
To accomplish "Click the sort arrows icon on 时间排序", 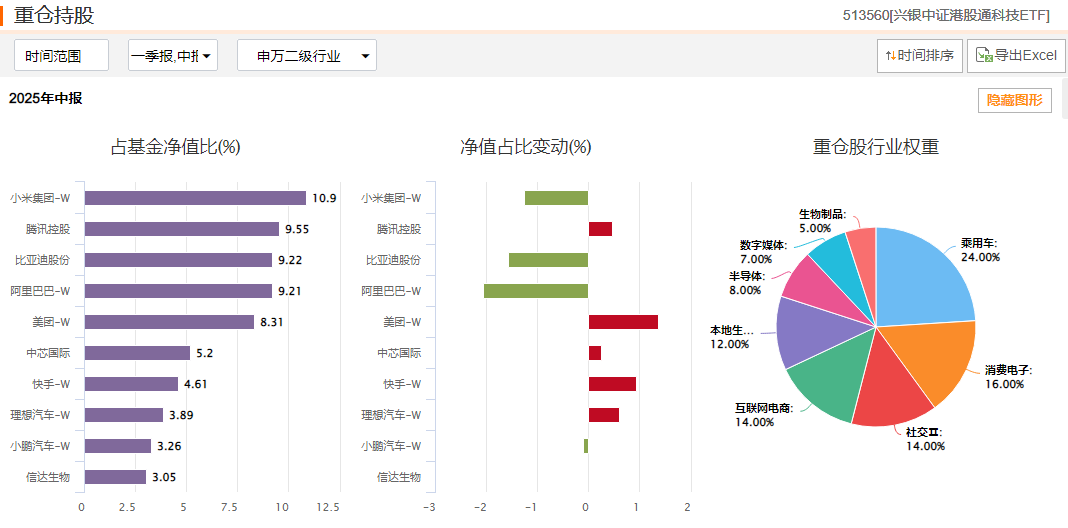I will [x=890, y=56].
